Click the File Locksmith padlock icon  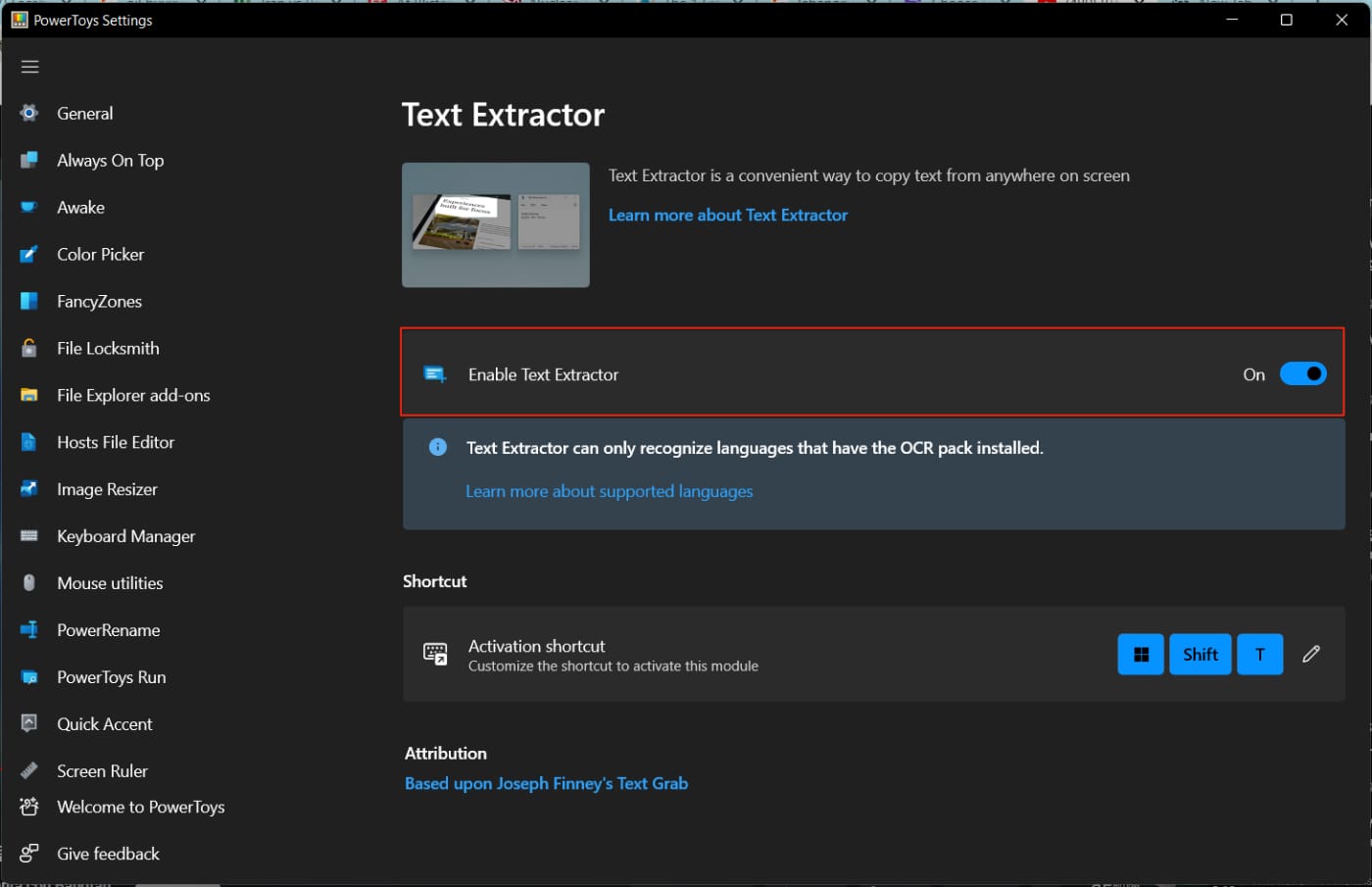pyautogui.click(x=29, y=348)
